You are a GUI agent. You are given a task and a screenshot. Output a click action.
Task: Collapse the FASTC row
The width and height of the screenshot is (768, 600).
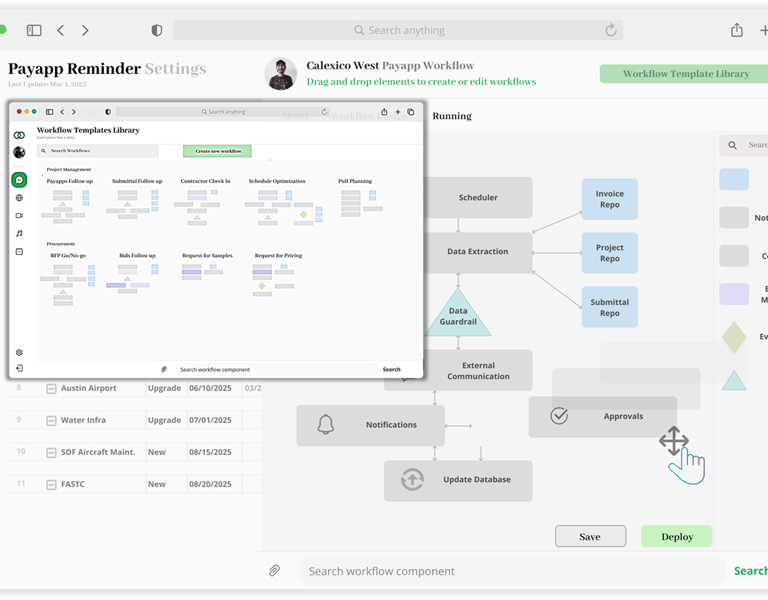click(51, 484)
